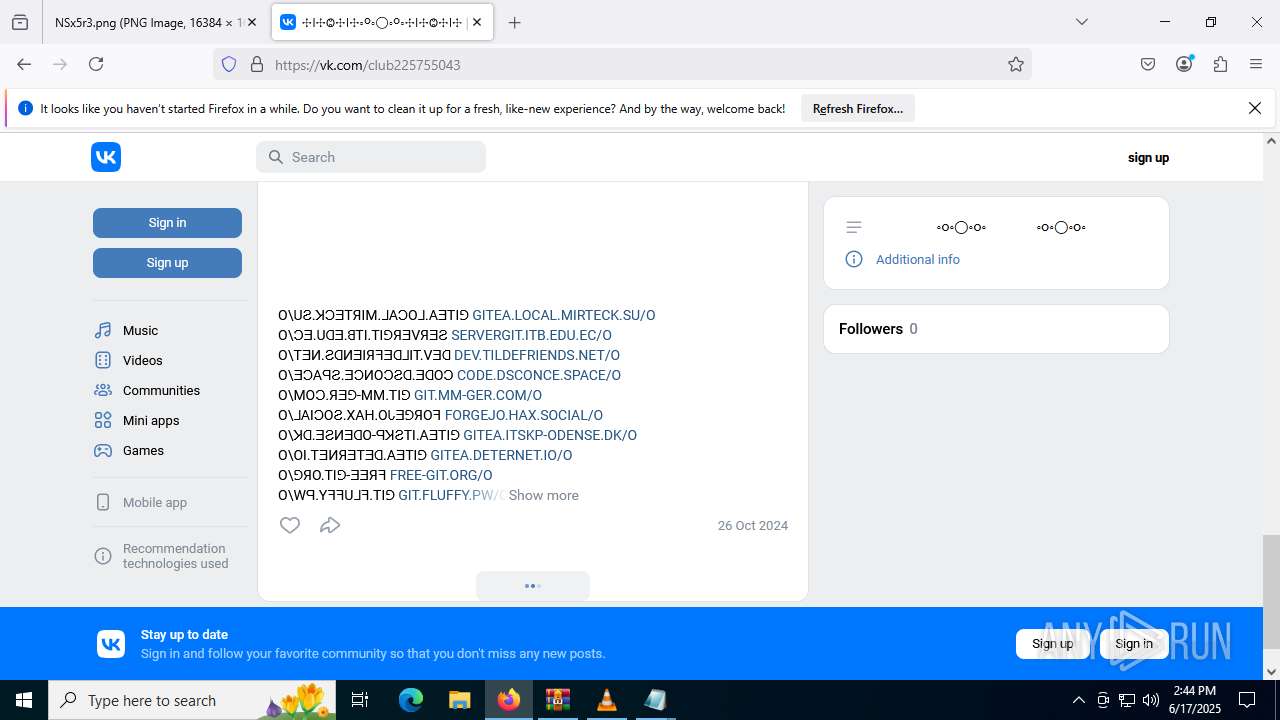Open the GIT.MM-GER.COM/O link
Screen dimensions: 1280x720
click(x=478, y=395)
